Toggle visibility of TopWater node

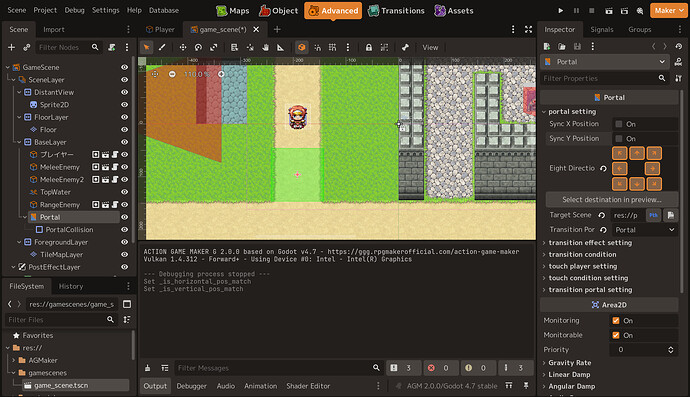pyautogui.click(x=125, y=192)
